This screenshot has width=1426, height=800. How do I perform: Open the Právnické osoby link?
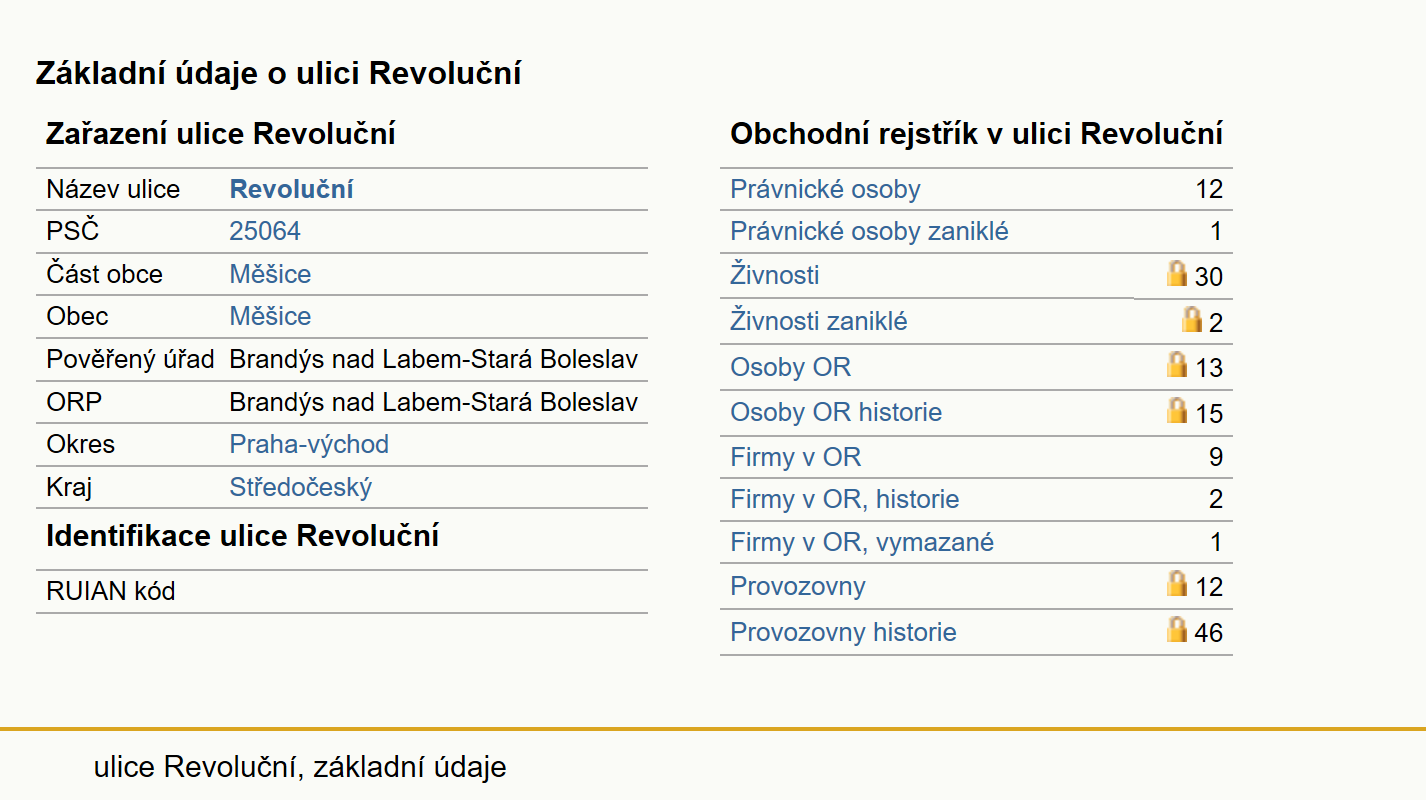(825, 190)
